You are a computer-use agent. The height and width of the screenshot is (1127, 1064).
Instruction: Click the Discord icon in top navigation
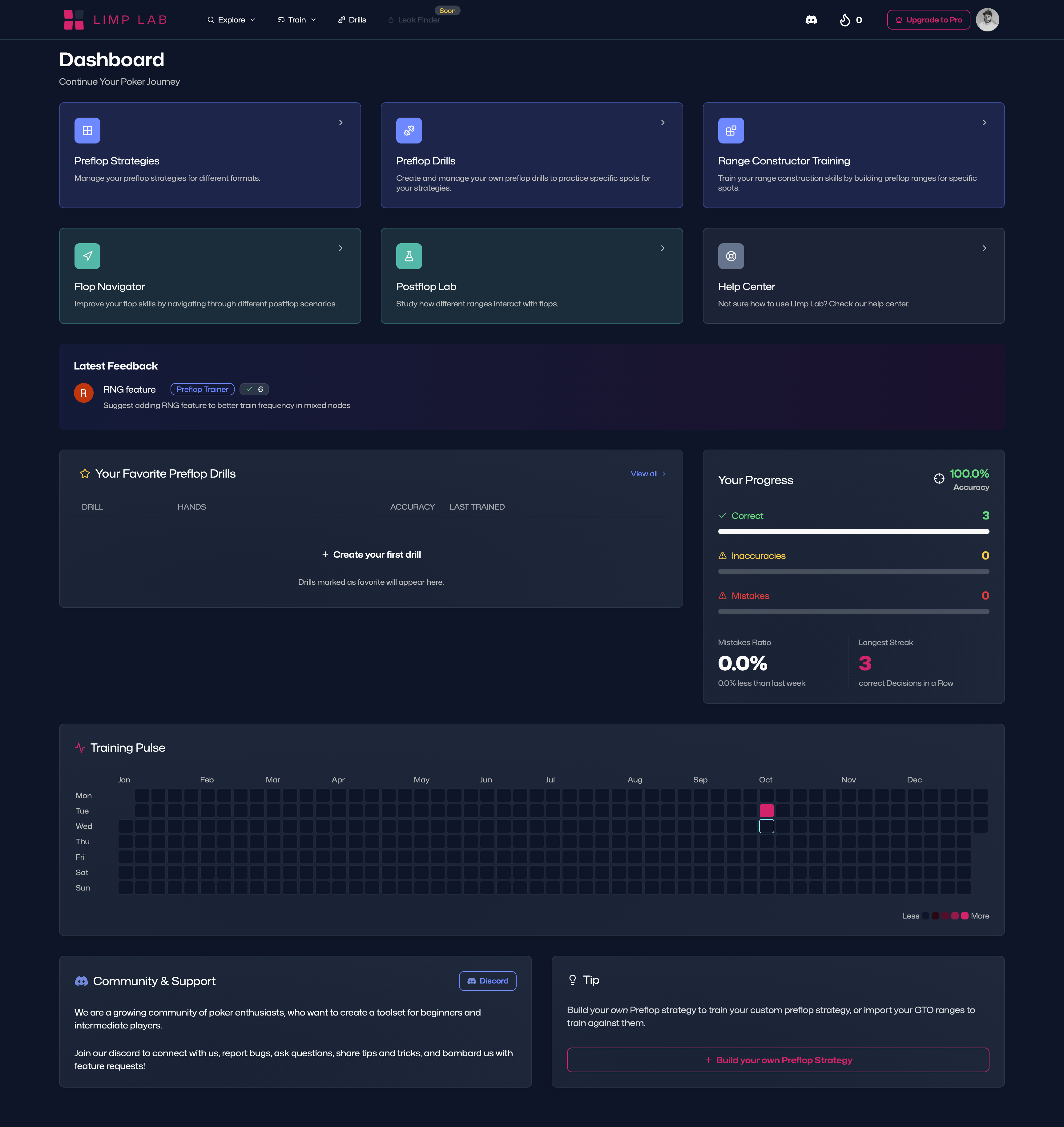[x=811, y=20]
